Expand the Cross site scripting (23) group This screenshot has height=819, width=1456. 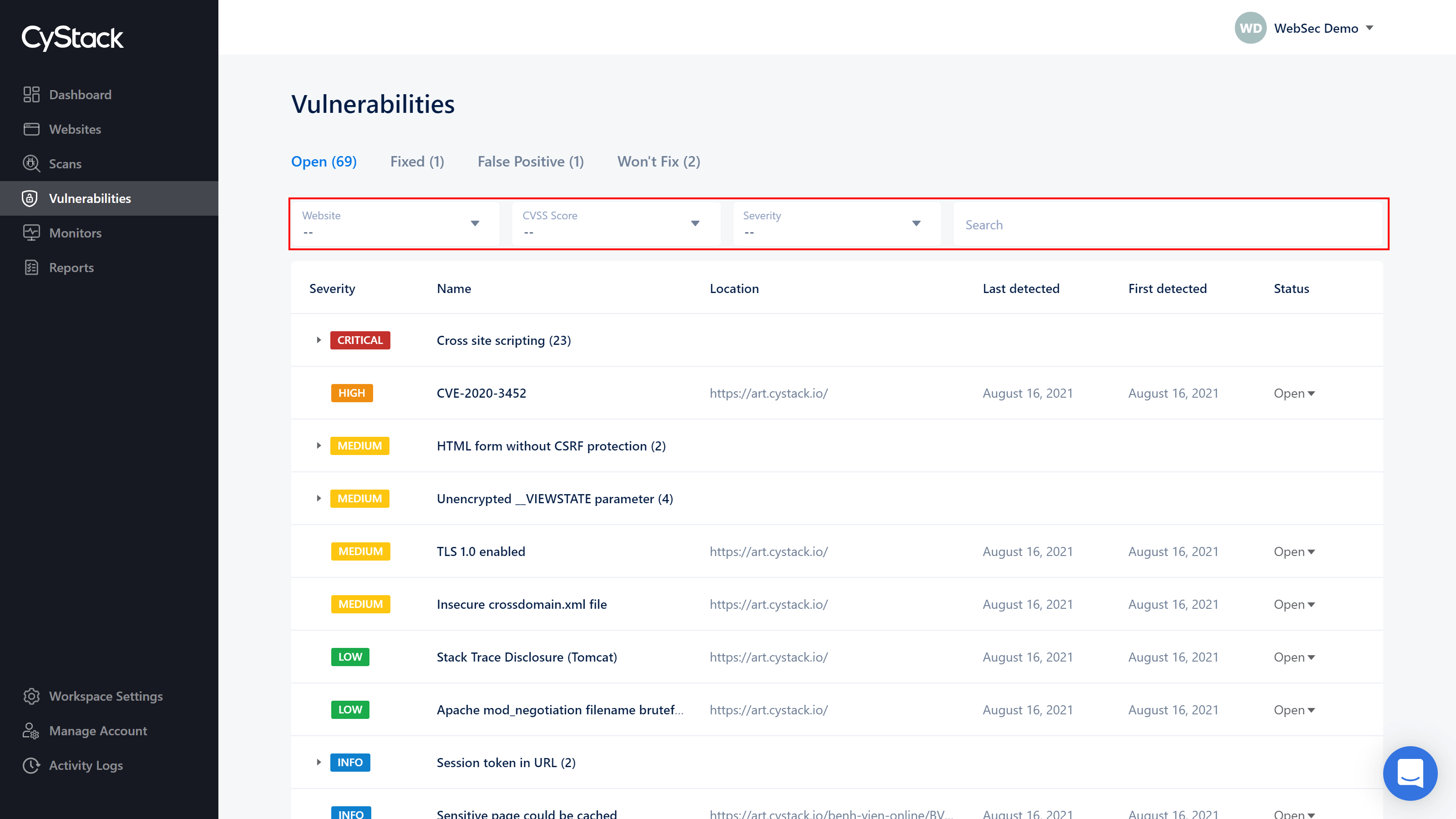[319, 340]
